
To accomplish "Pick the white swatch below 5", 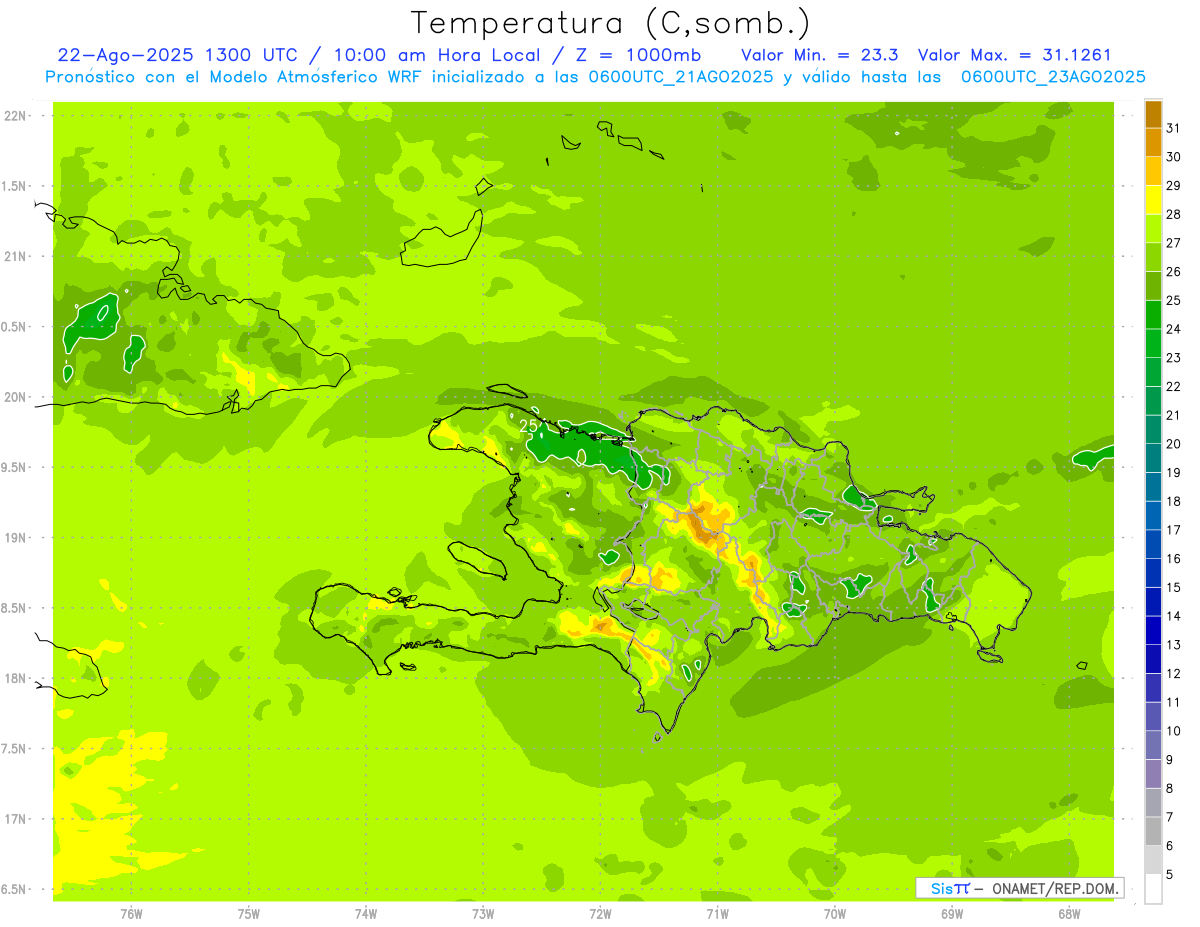I will point(1153,890).
